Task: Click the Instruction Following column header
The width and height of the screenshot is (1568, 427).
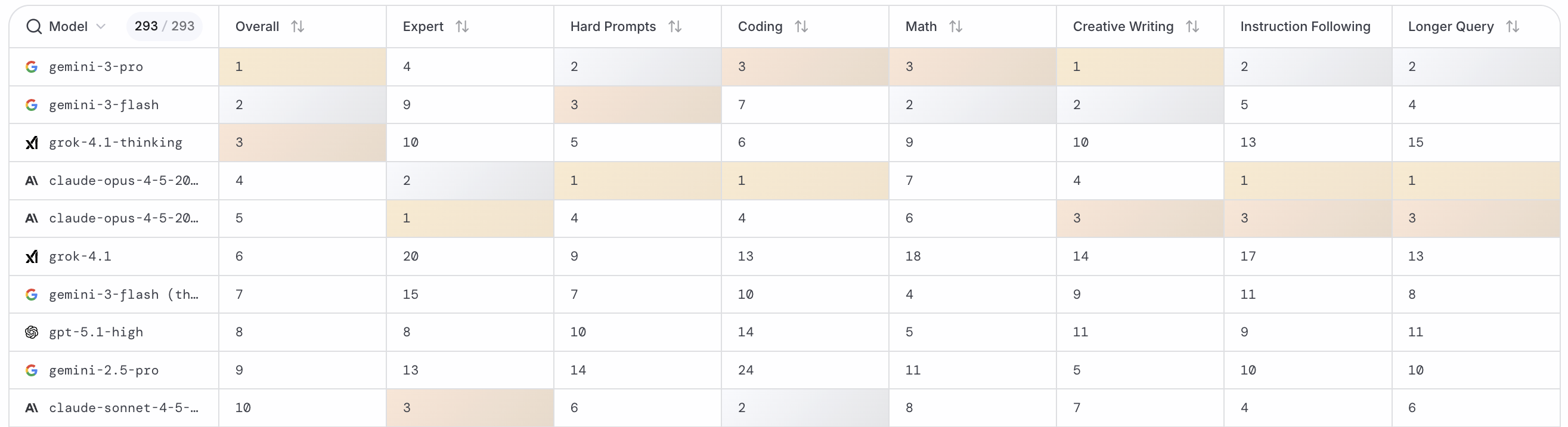Action: click(x=1305, y=26)
